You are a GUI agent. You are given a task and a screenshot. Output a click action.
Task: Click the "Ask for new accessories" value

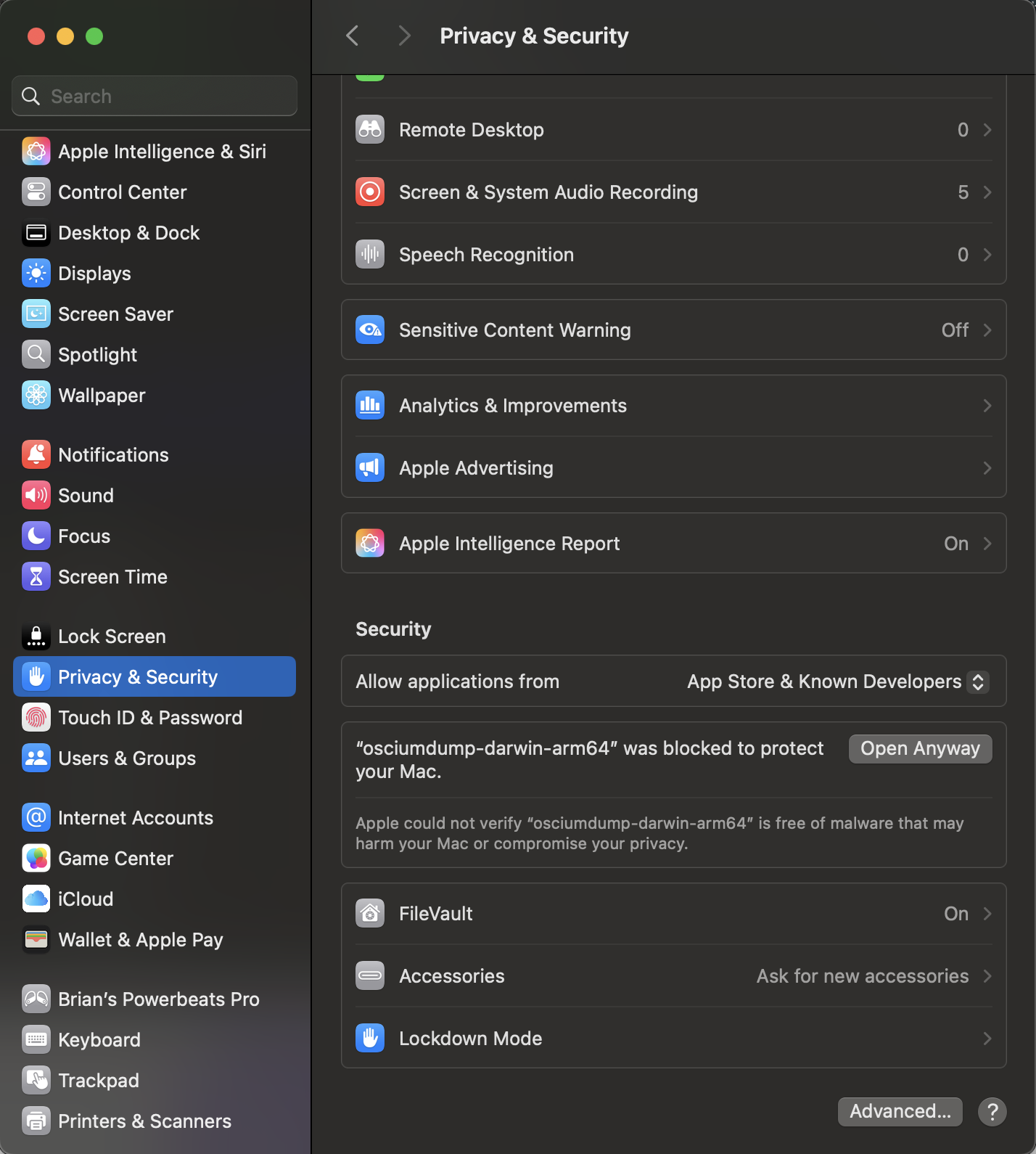[x=863, y=976]
